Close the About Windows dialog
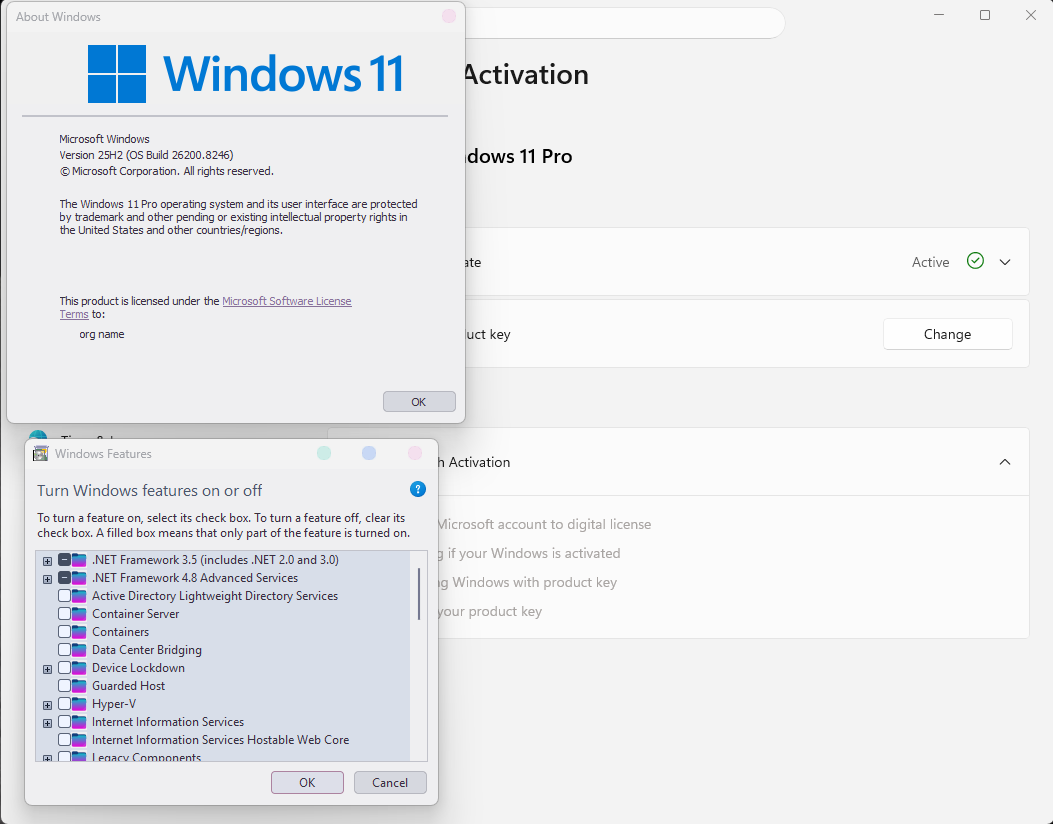 [x=449, y=16]
